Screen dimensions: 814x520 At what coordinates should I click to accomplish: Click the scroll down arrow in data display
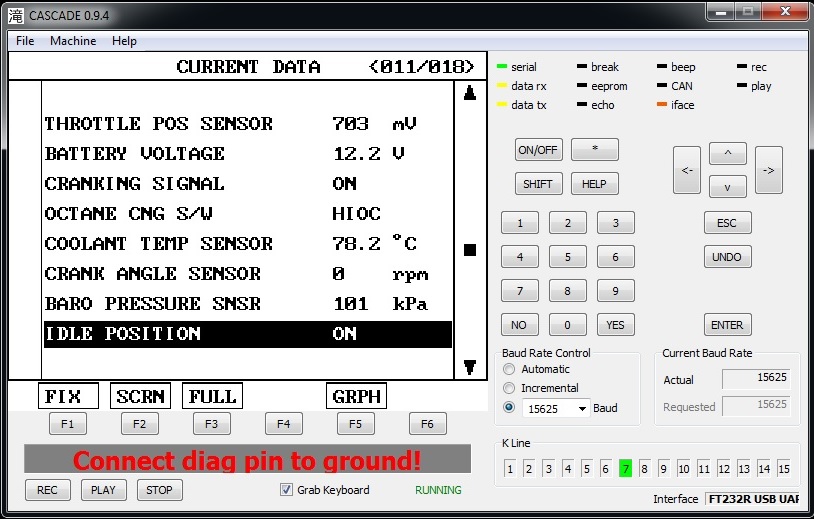[470, 367]
